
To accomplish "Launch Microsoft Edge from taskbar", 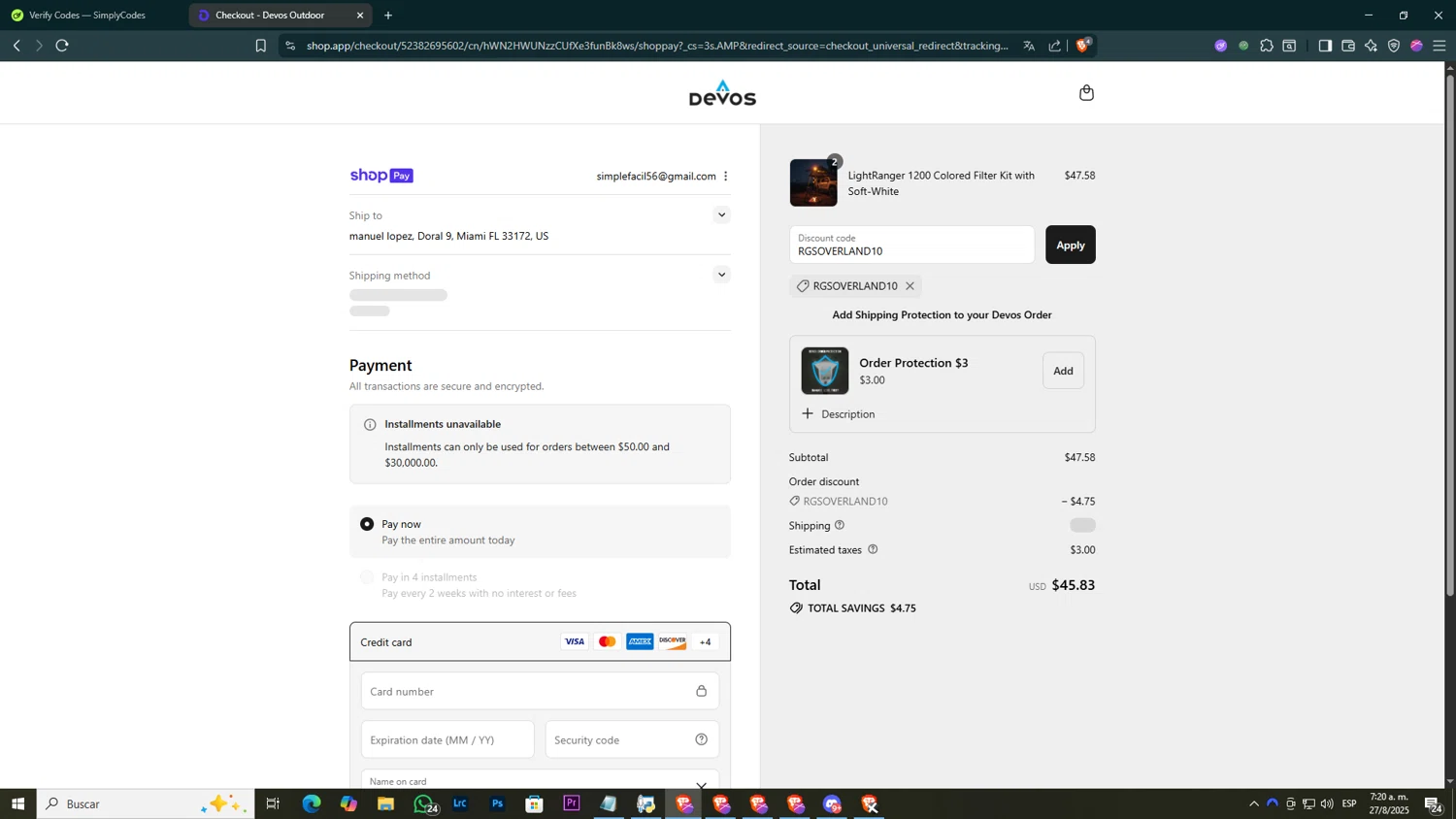I will [311, 803].
